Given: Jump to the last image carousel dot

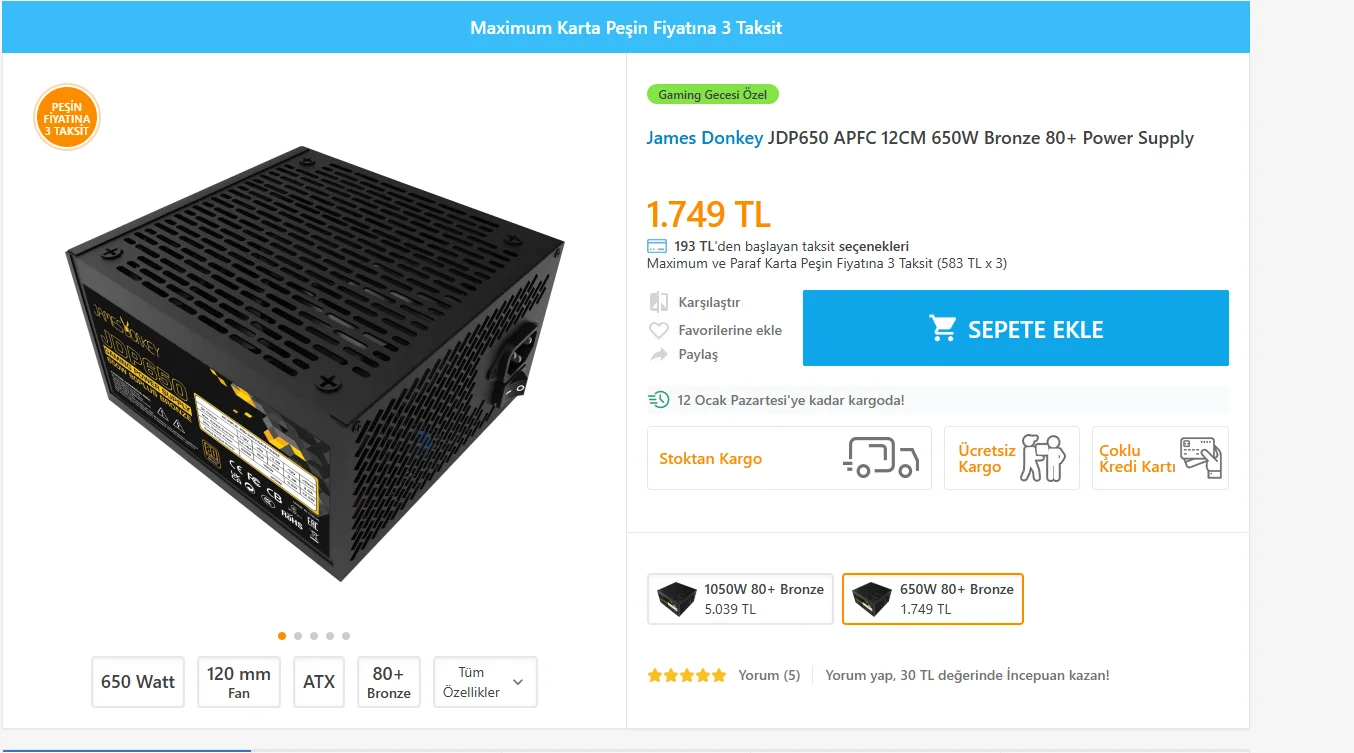Looking at the screenshot, I should click(346, 636).
